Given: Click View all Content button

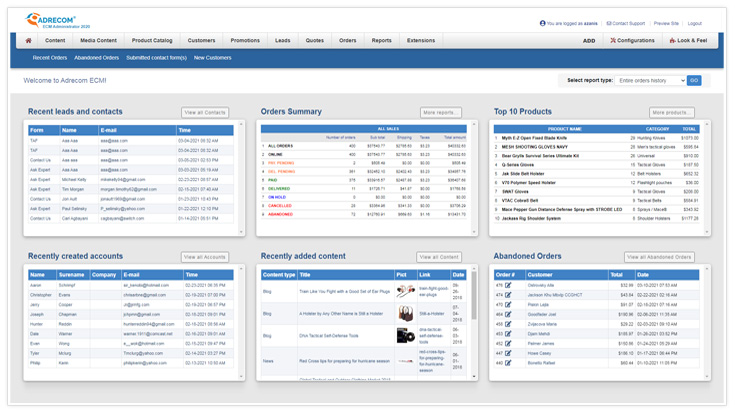Looking at the screenshot, I should 439,257.
